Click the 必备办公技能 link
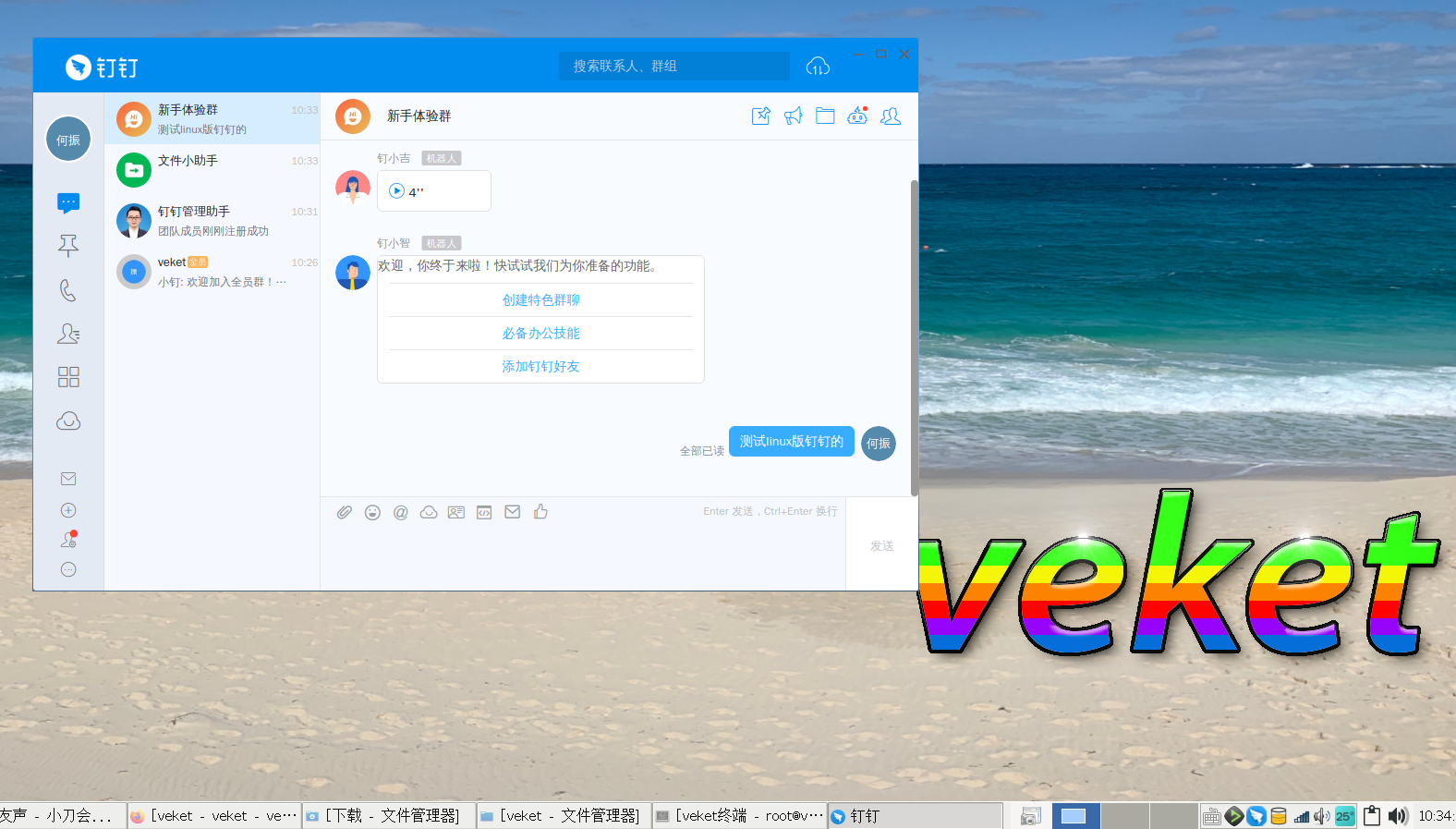 (x=541, y=334)
